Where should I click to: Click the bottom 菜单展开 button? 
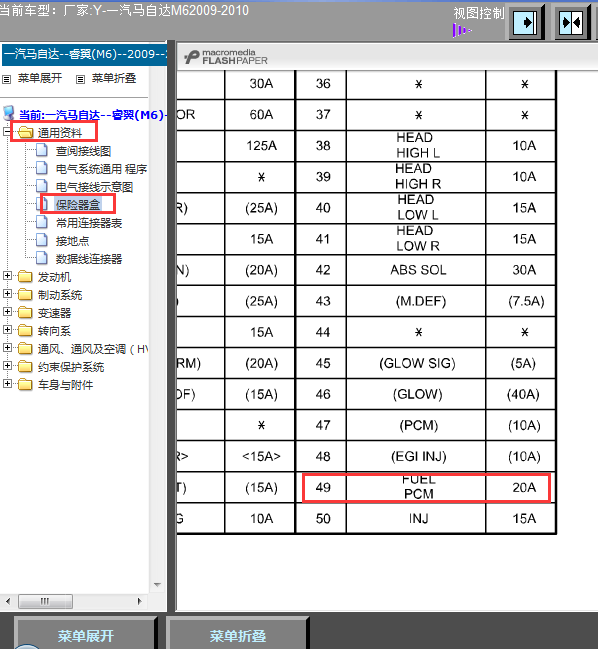tap(86, 635)
